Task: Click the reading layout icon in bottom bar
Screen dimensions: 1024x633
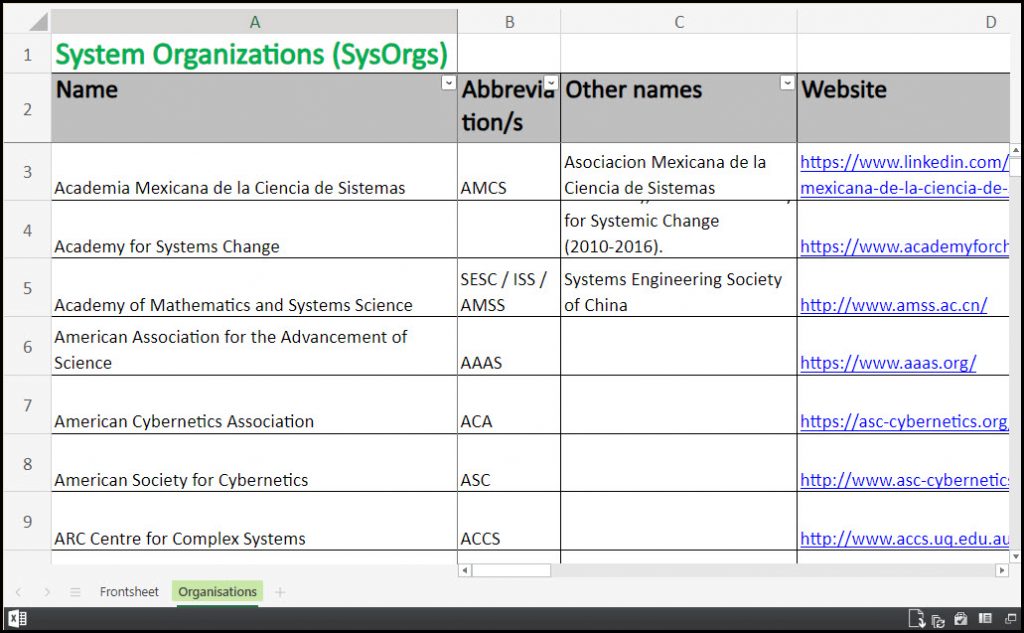Action: point(984,619)
